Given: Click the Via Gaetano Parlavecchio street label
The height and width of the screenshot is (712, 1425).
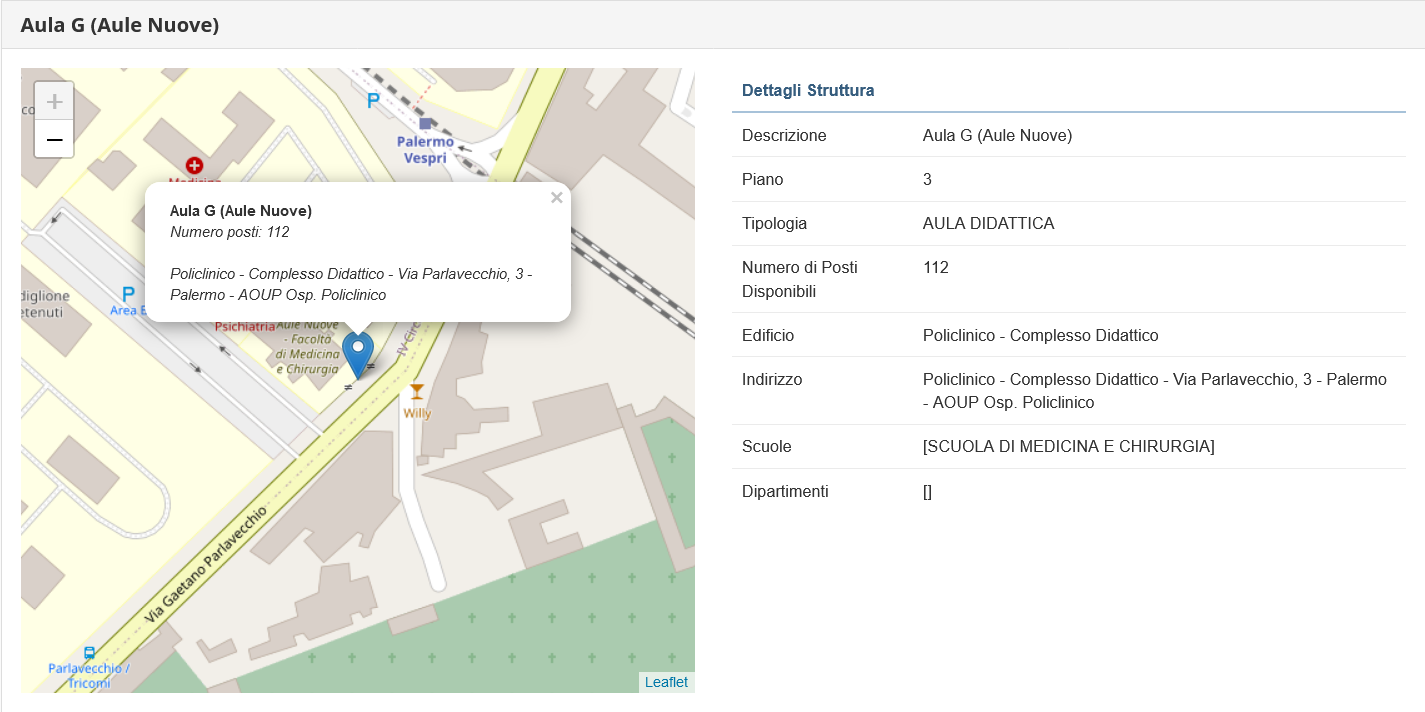Looking at the screenshot, I should click(x=205, y=566).
